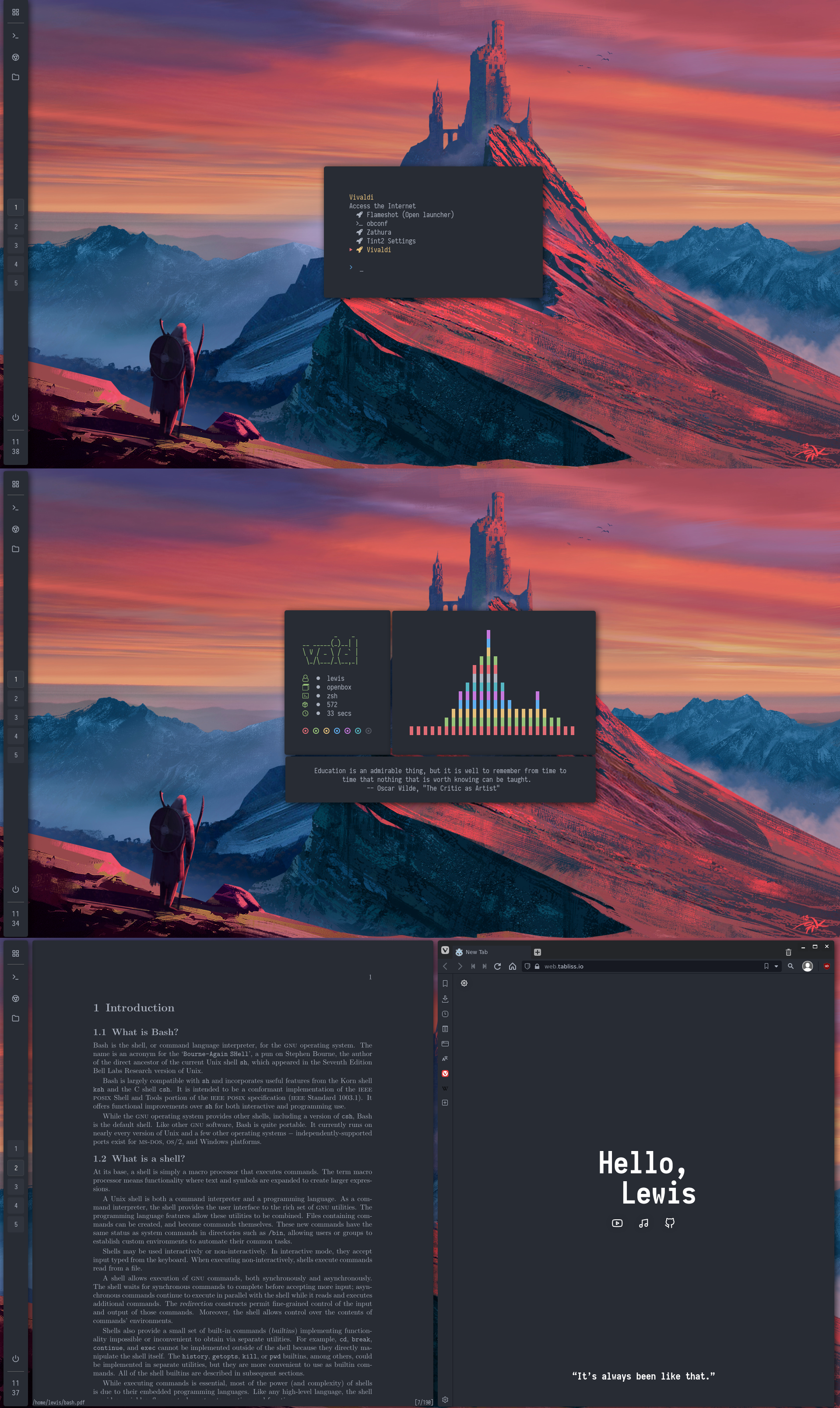Open the Vivaldi search field magnifier
The width and height of the screenshot is (840, 1408).
(x=791, y=966)
